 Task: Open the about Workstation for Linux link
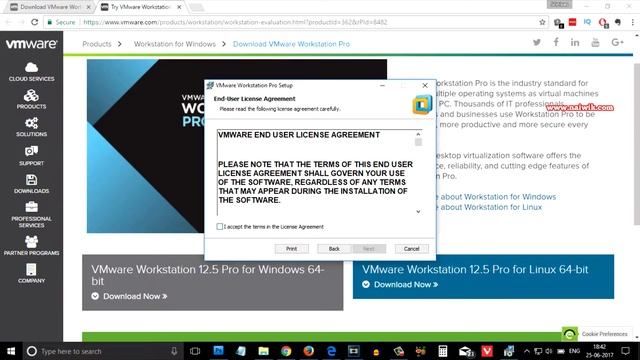pos(491,207)
